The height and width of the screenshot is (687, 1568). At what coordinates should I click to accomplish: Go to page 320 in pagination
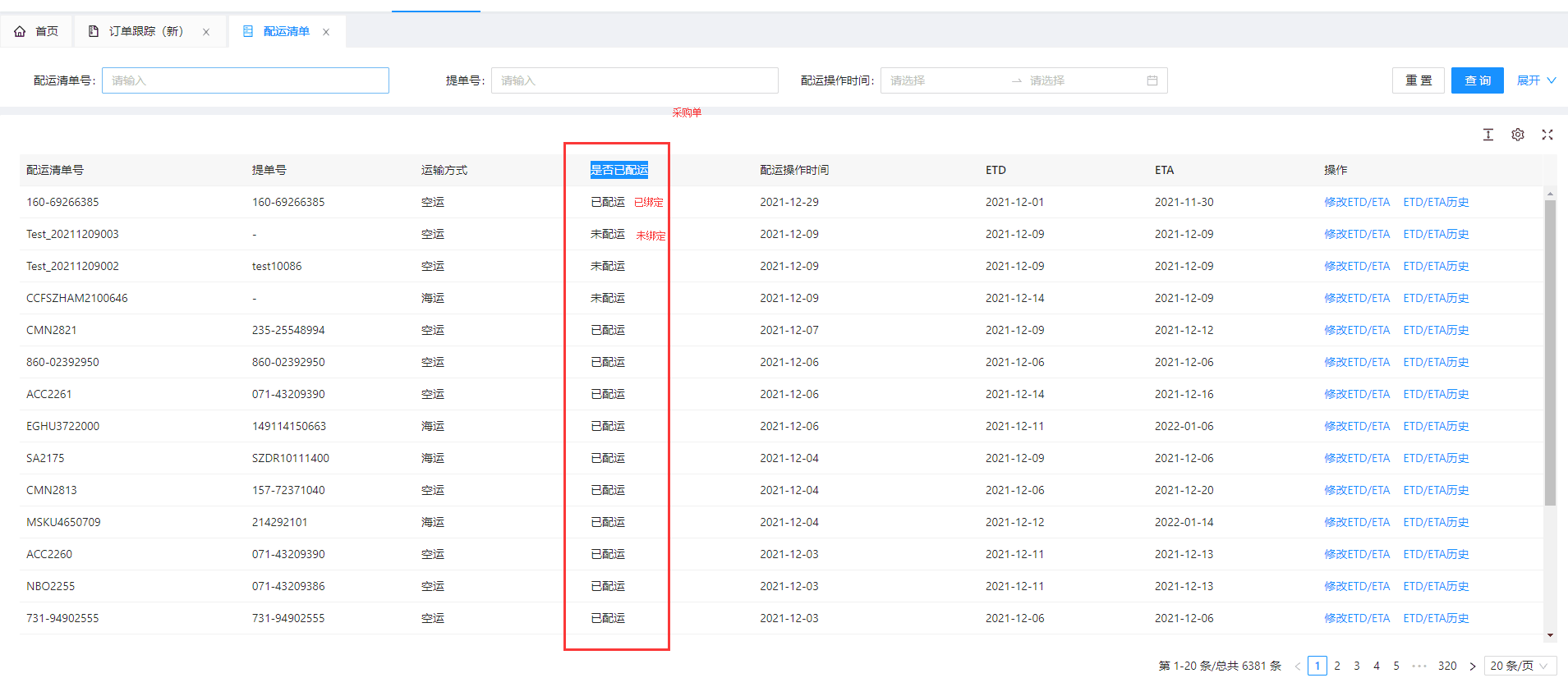point(1446,666)
